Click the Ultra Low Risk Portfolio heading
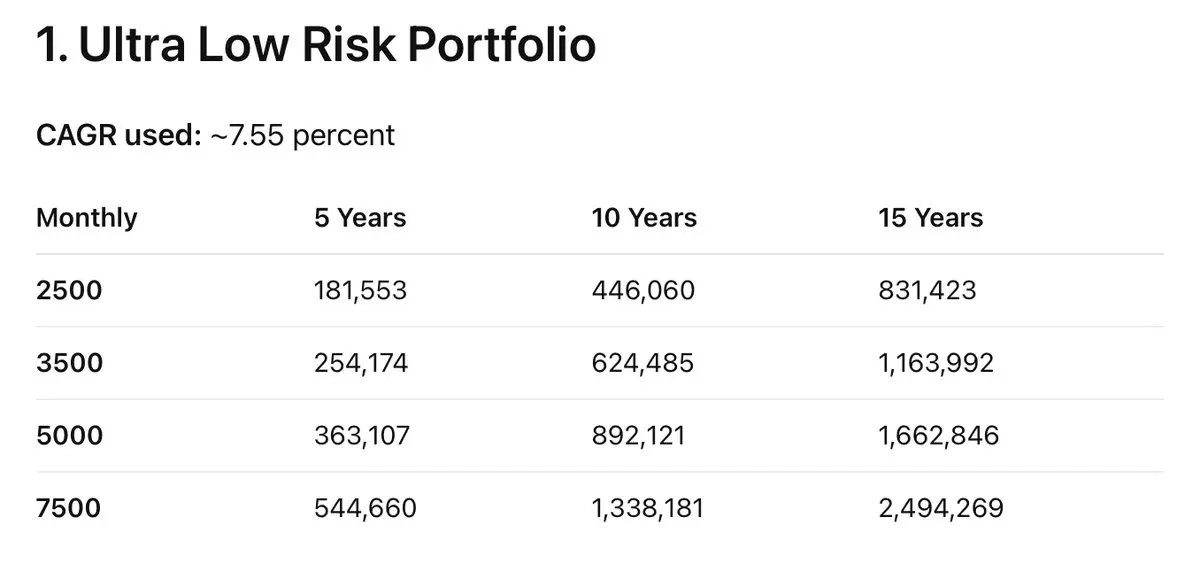Viewport: 1200px width, 579px height. 316,45
